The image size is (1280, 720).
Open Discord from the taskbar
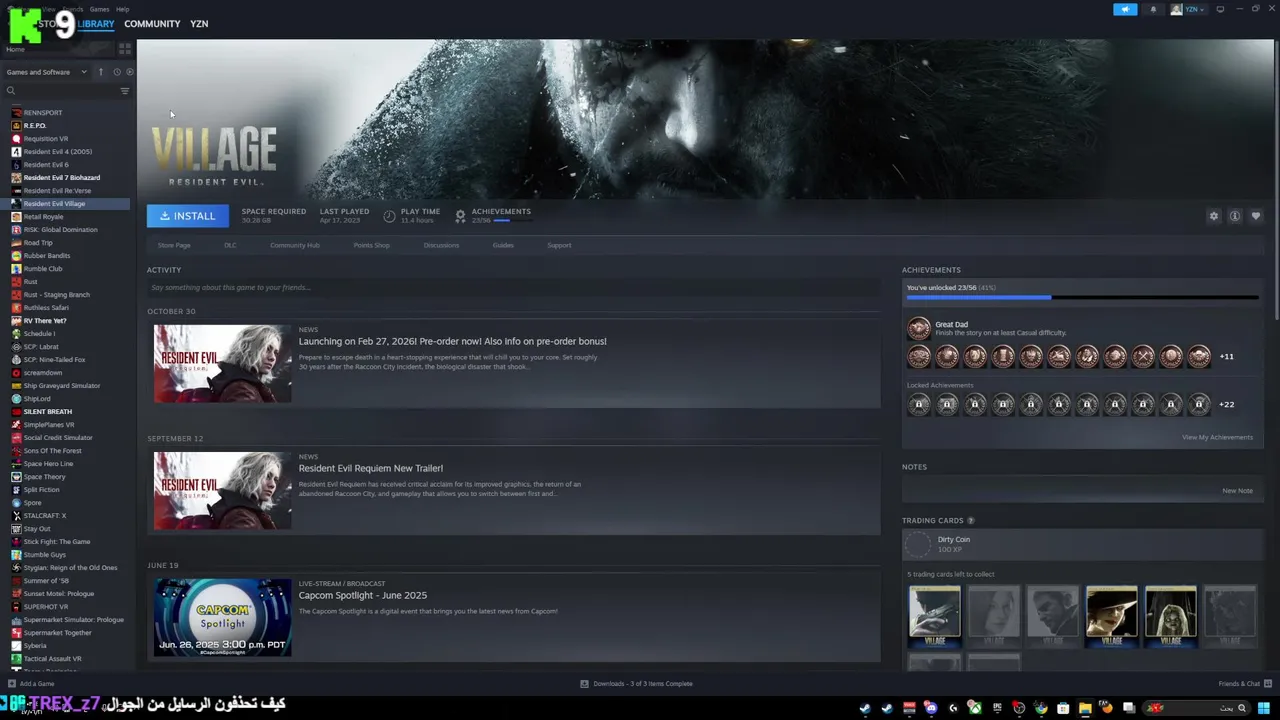(x=931, y=708)
